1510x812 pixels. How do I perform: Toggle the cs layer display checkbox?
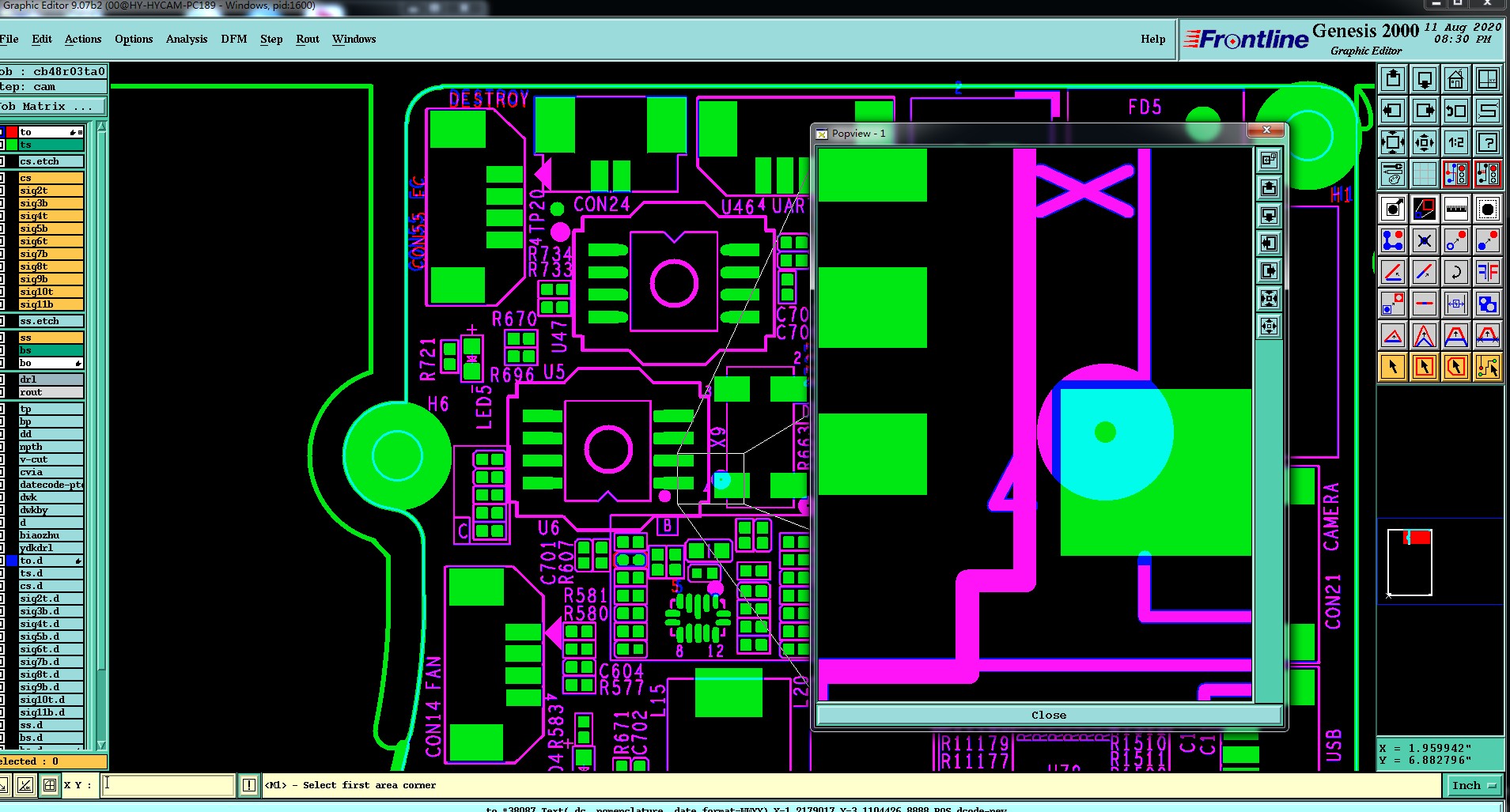tap(2, 178)
